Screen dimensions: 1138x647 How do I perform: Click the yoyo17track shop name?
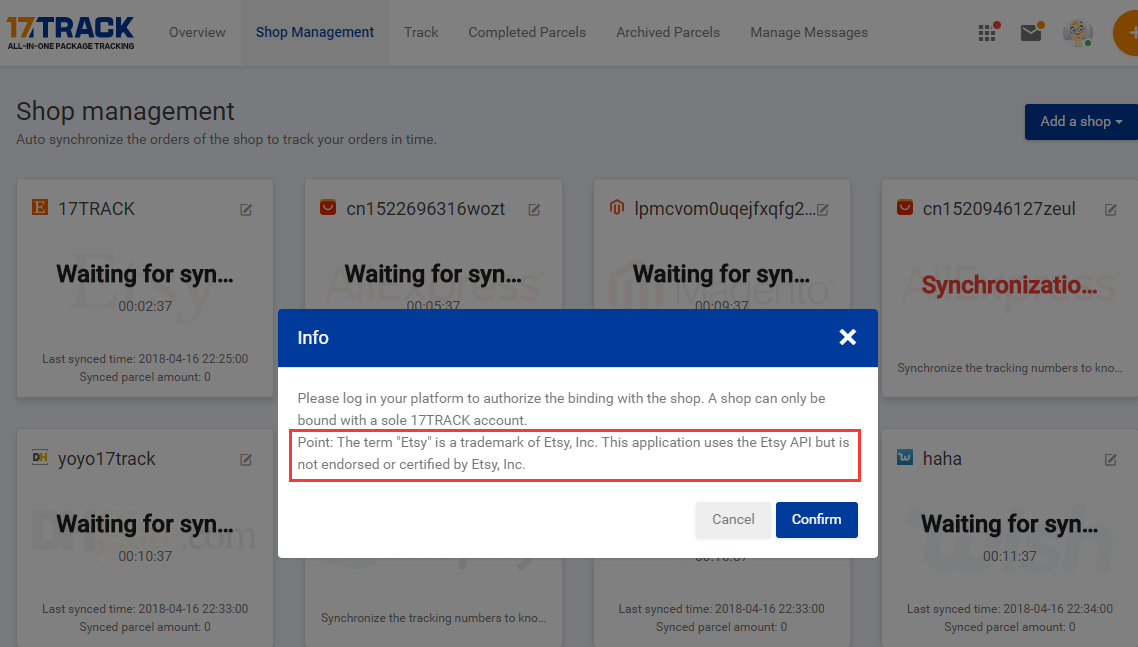pos(107,459)
